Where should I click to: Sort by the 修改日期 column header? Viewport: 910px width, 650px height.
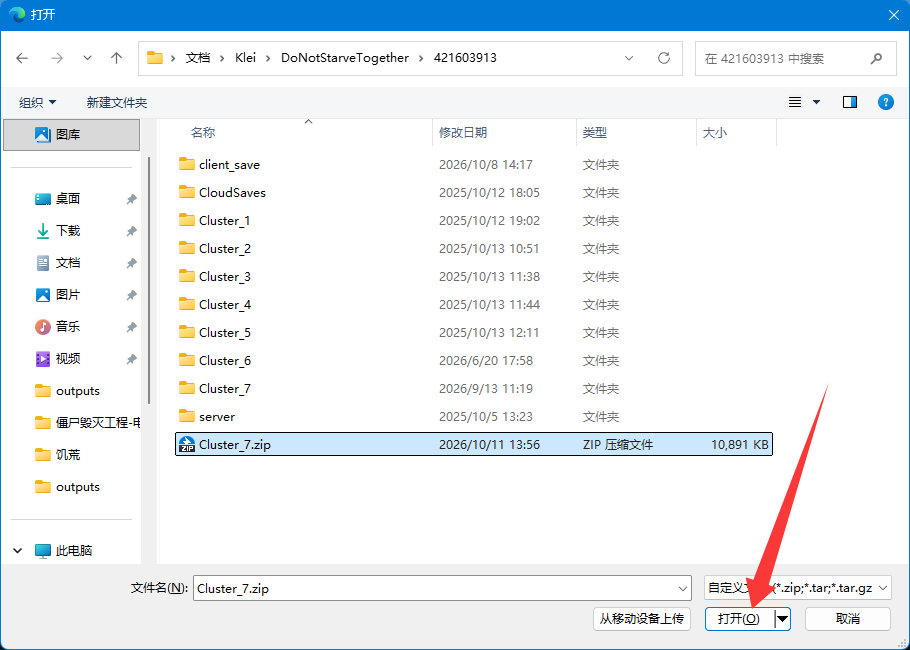tap(463, 133)
